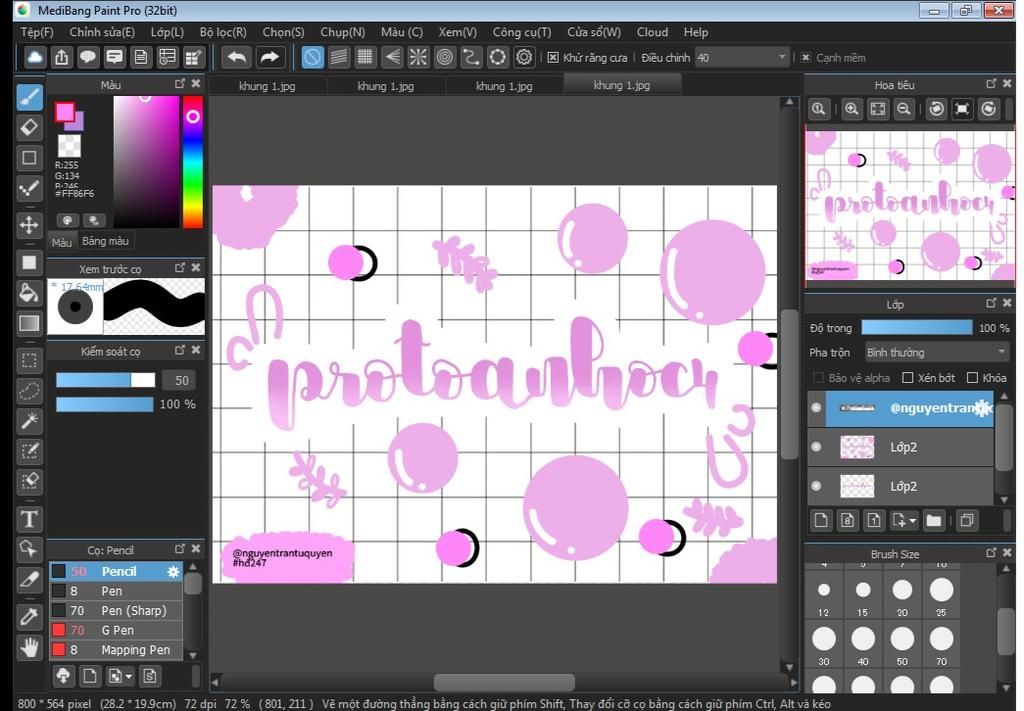This screenshot has width=1024, height=711.
Task: Click the canvas horizontal scrollbar
Action: 504,682
